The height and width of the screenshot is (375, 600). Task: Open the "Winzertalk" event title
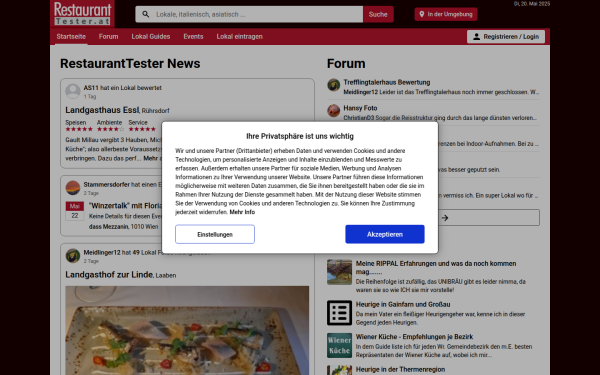click(x=126, y=205)
